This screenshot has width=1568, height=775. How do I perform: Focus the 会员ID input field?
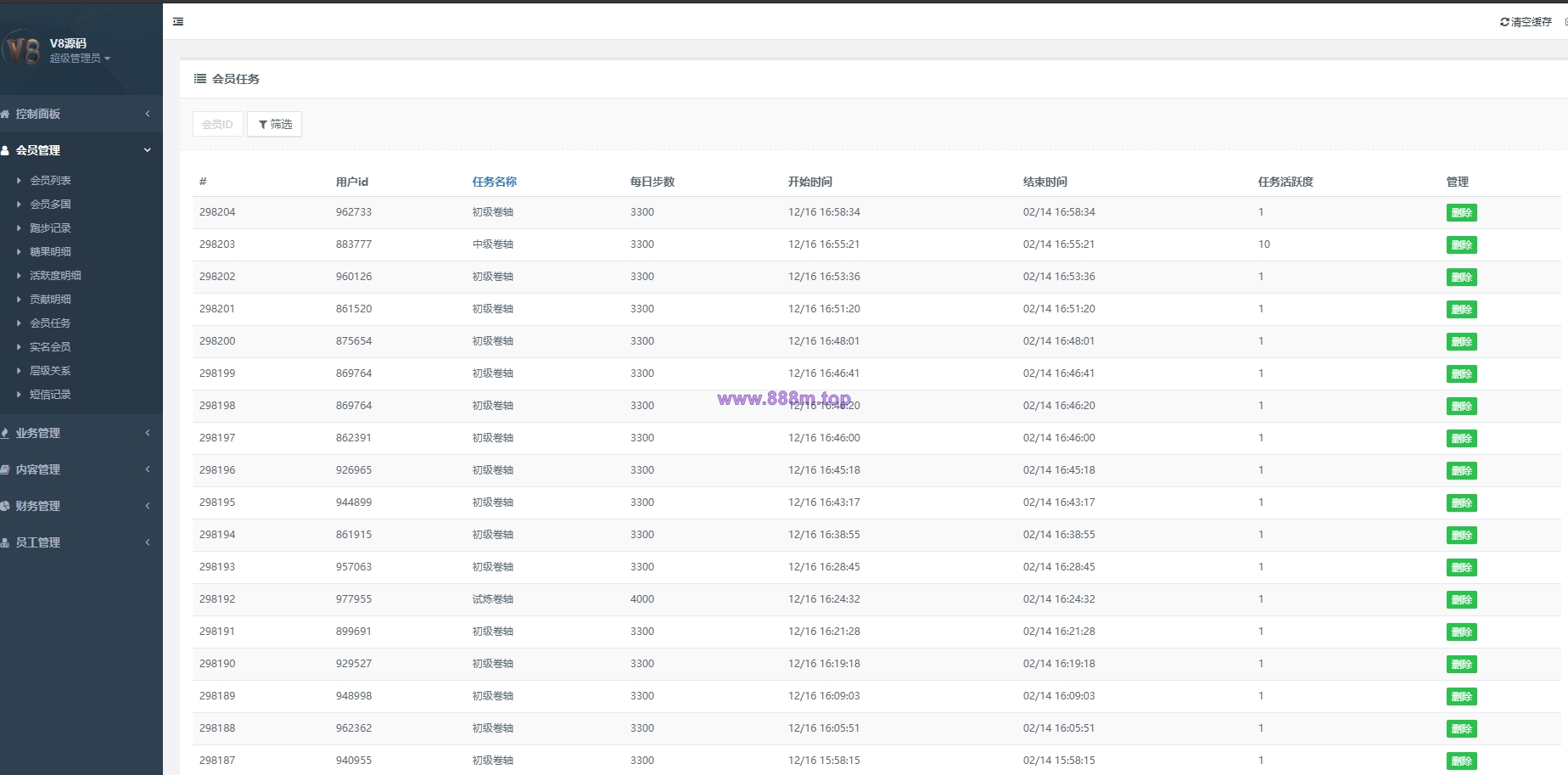[218, 124]
